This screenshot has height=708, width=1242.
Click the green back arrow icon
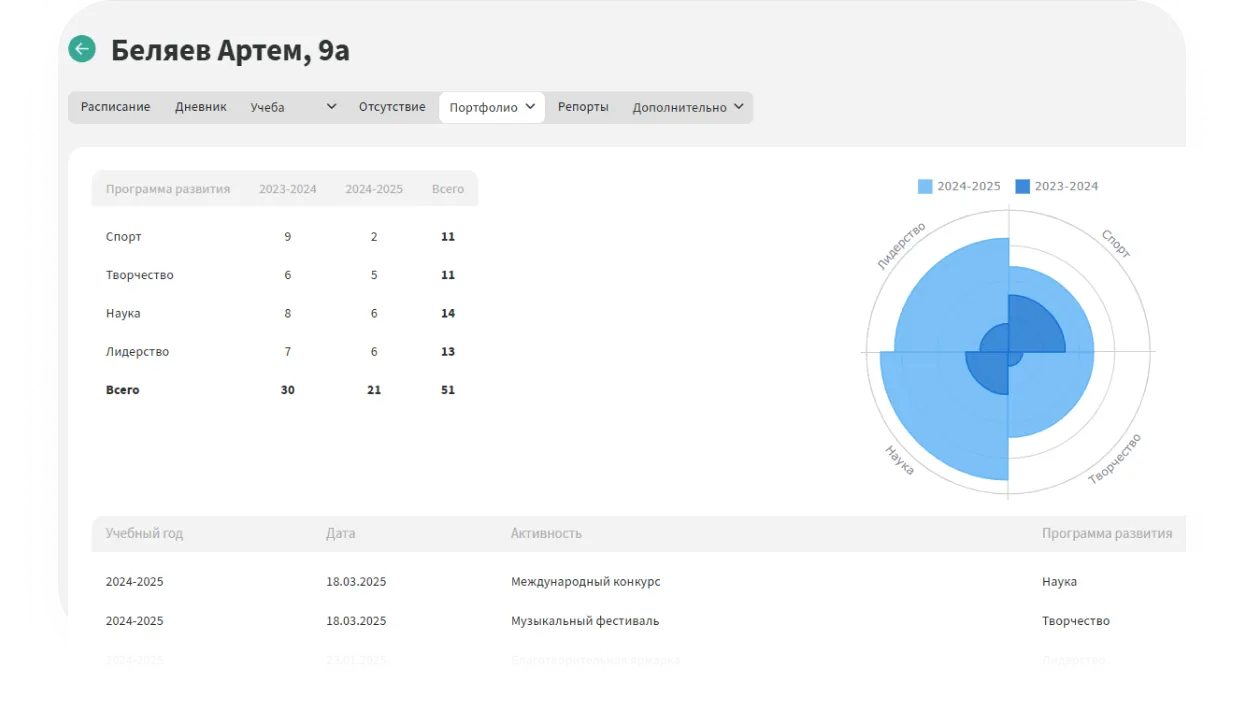(82, 49)
